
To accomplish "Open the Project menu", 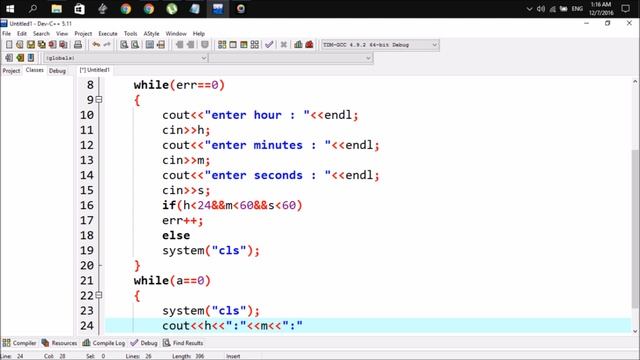I will click(x=83, y=33).
